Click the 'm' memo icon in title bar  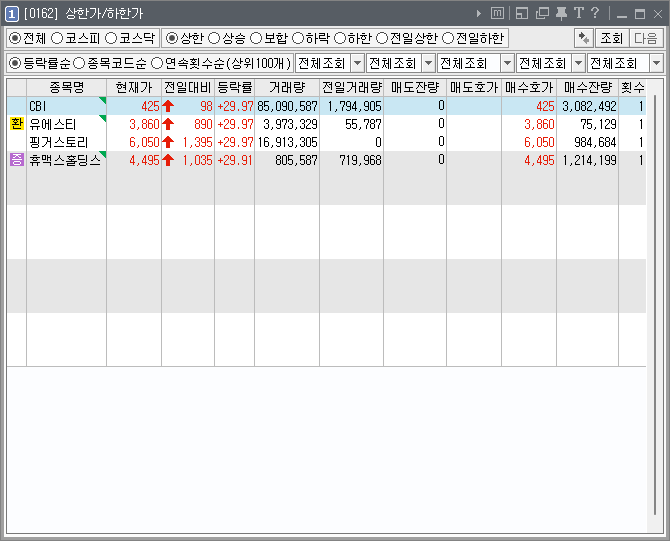click(x=497, y=13)
